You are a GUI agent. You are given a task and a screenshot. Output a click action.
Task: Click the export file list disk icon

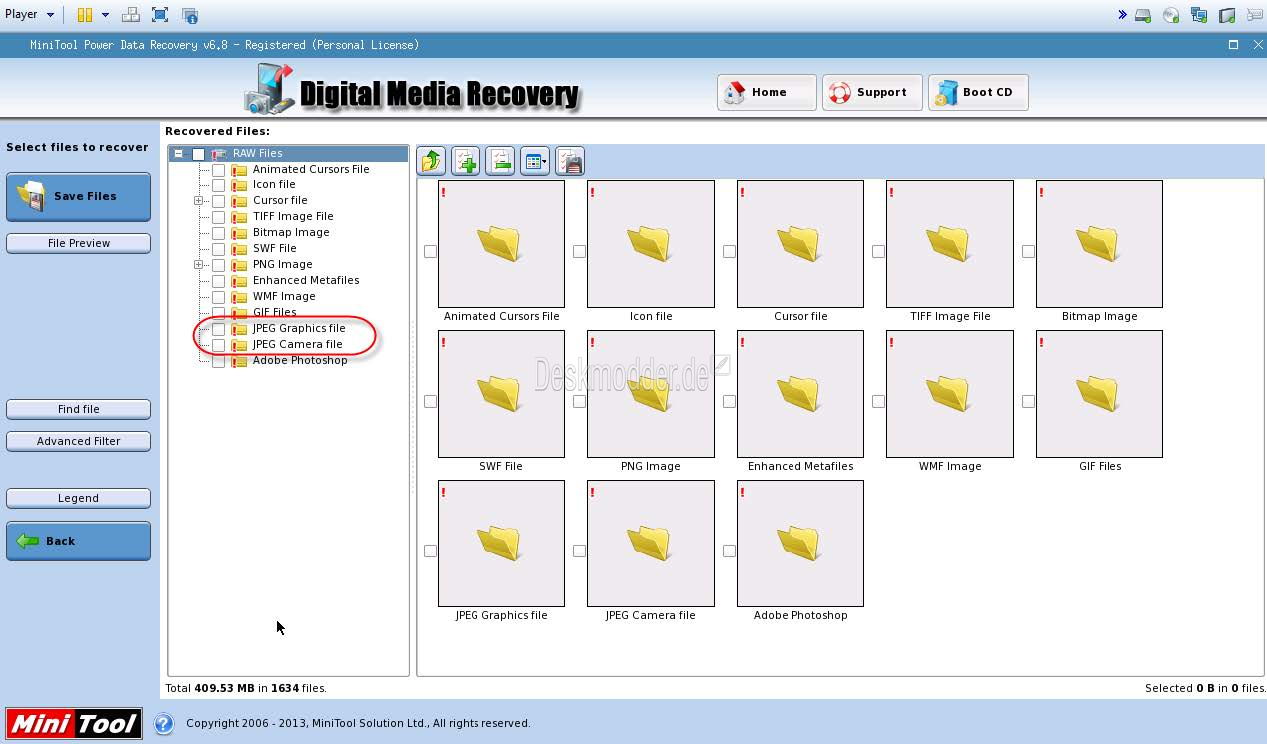[x=570, y=161]
